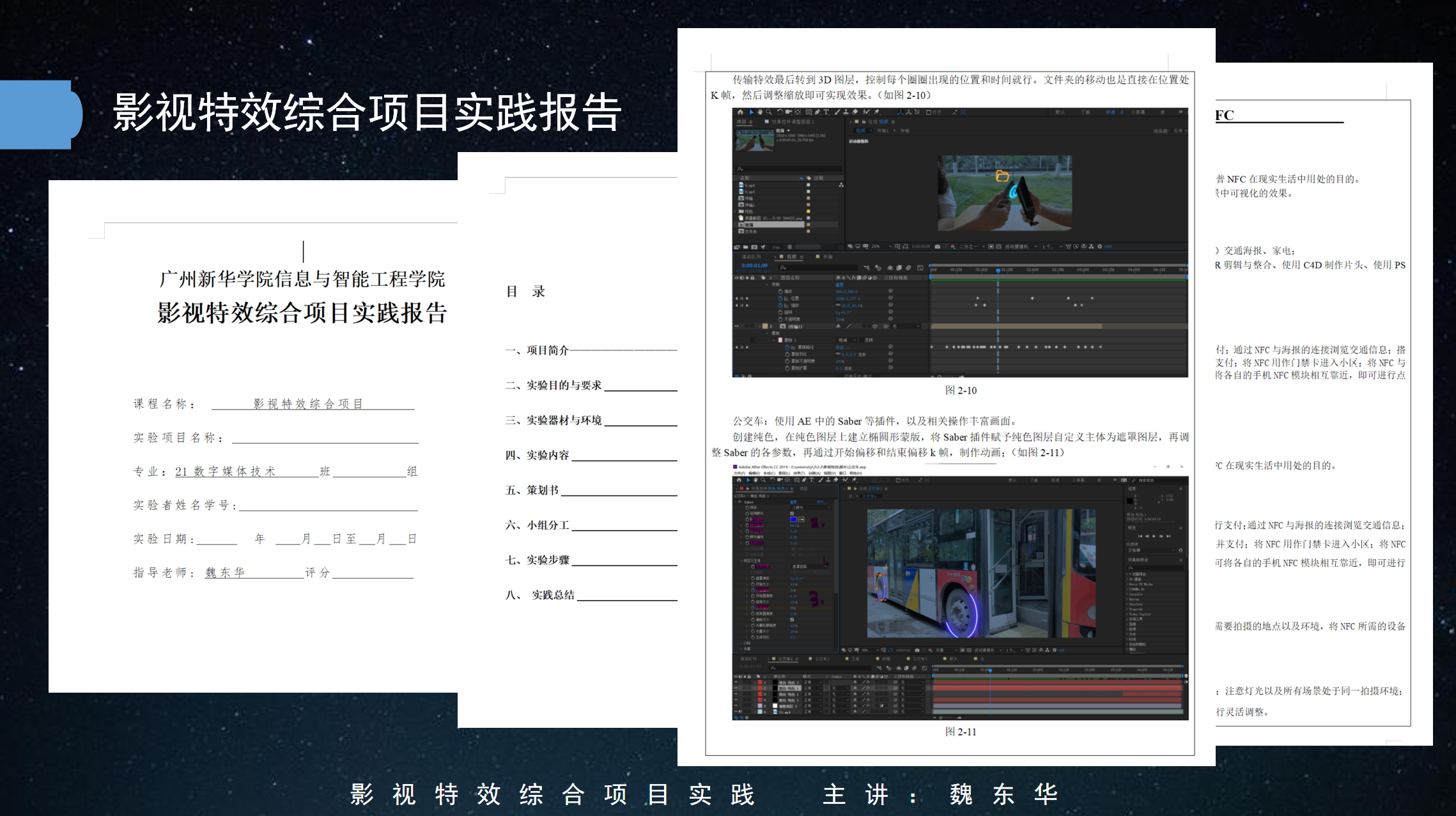This screenshot has height=816, width=1456.
Task: Click blue playhead marker on figure 2-10 timeline
Action: click(x=998, y=271)
